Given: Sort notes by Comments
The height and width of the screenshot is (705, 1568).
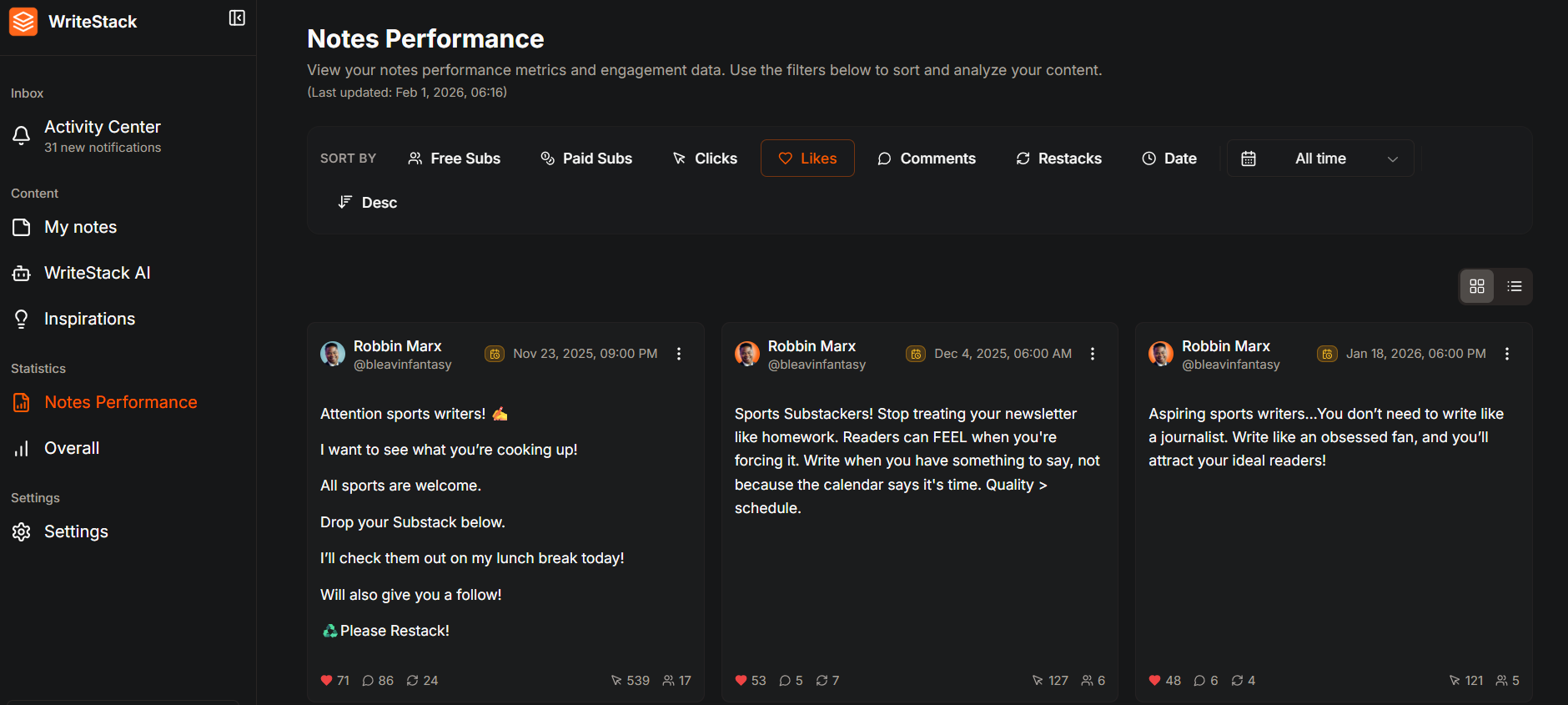Looking at the screenshot, I should pyautogui.click(x=926, y=159).
